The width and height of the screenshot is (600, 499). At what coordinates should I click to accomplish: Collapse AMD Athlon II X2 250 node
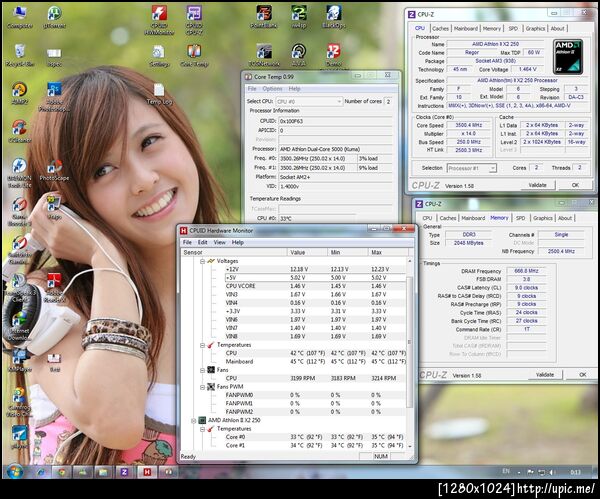coord(194,420)
